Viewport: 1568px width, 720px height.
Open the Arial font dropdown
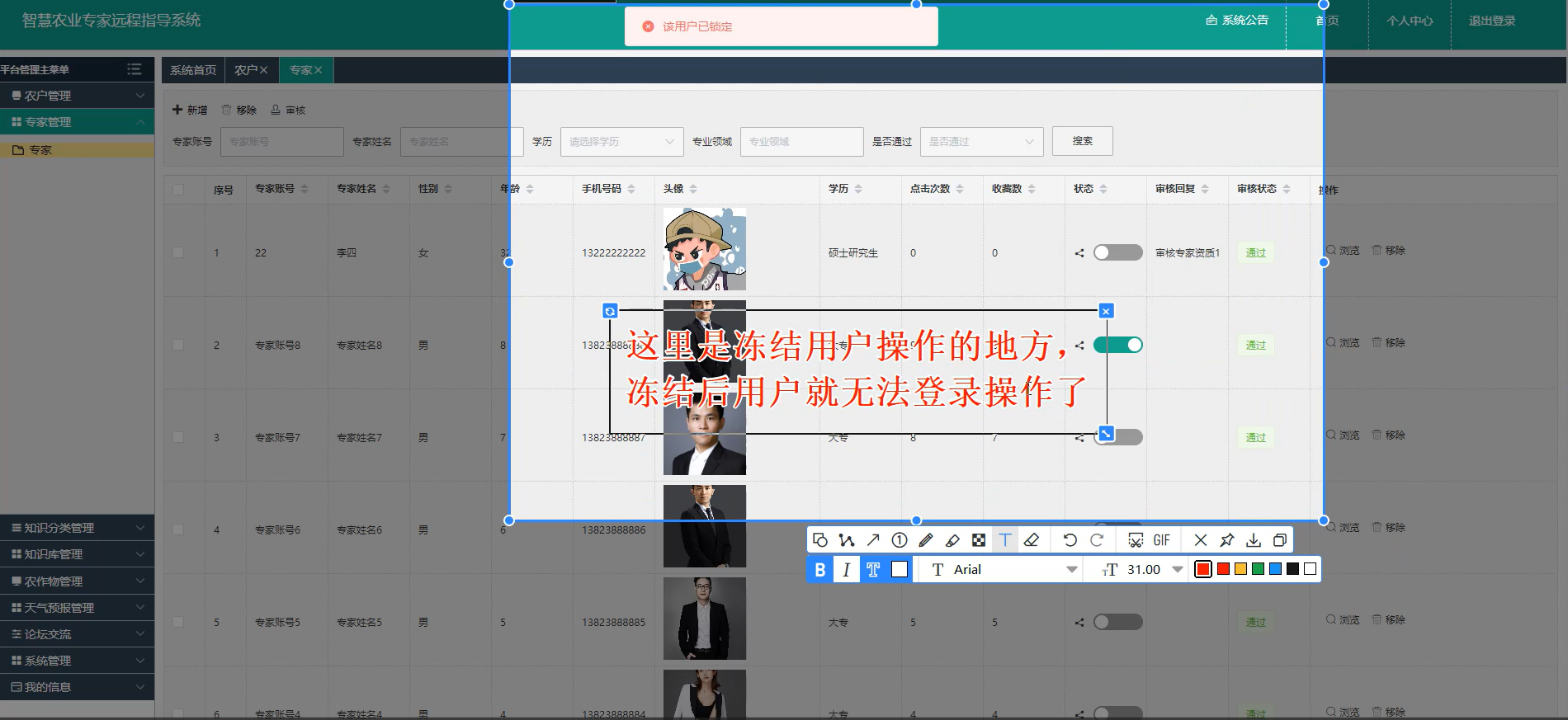tap(1003, 569)
